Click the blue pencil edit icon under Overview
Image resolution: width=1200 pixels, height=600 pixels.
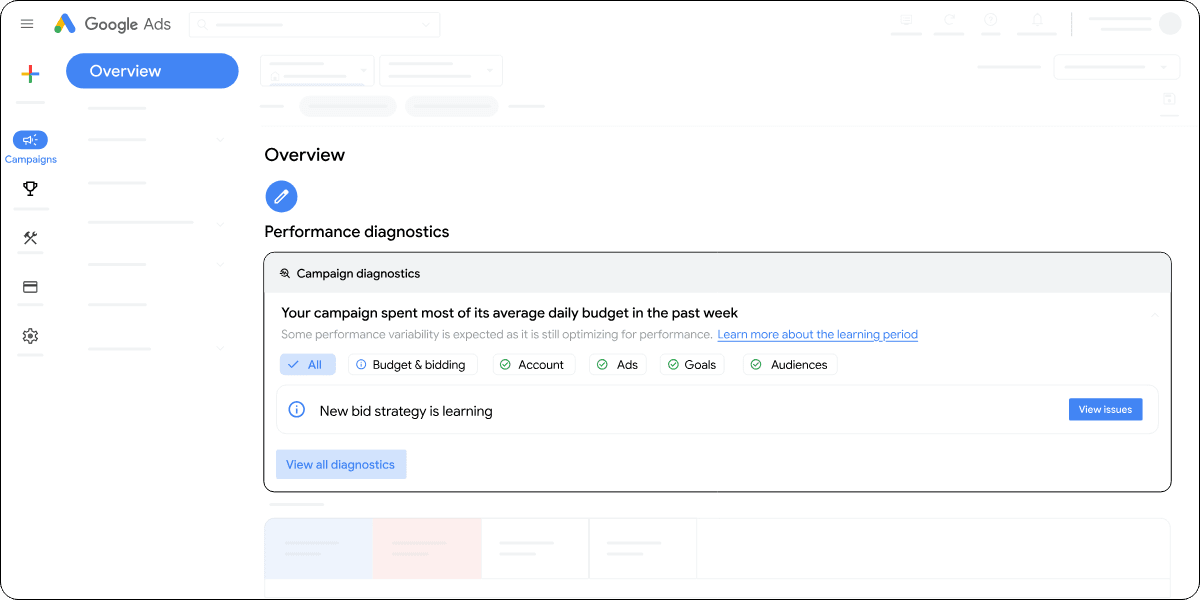click(x=281, y=196)
